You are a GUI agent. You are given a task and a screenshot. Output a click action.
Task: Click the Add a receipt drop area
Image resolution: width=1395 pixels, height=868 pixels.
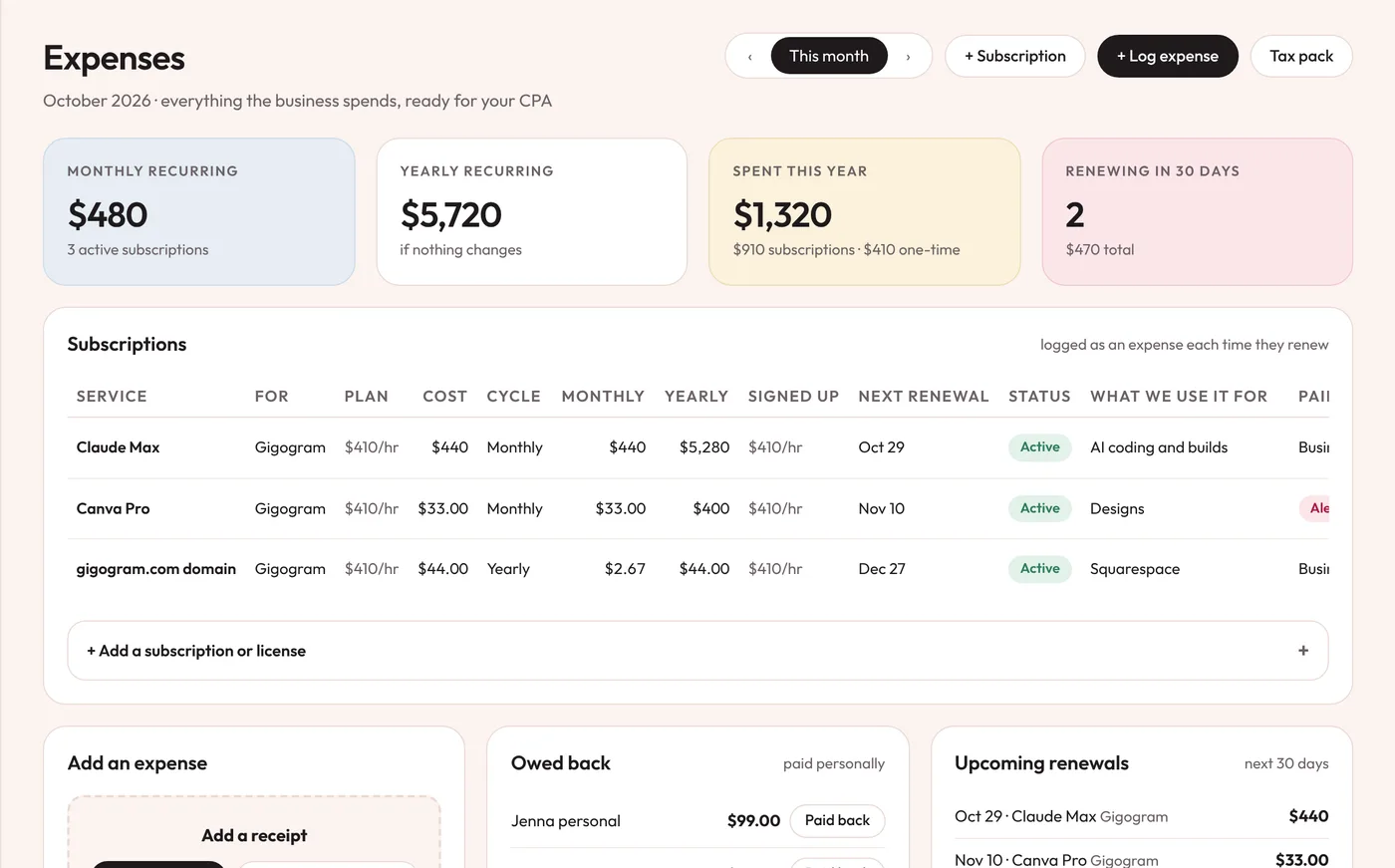click(254, 832)
